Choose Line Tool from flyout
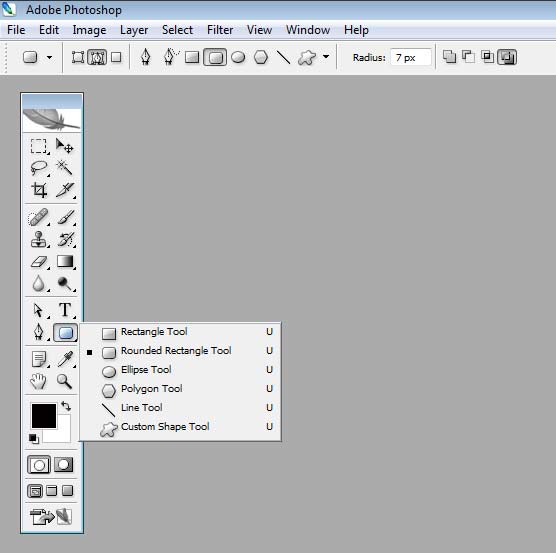This screenshot has width=556, height=553. 180,408
